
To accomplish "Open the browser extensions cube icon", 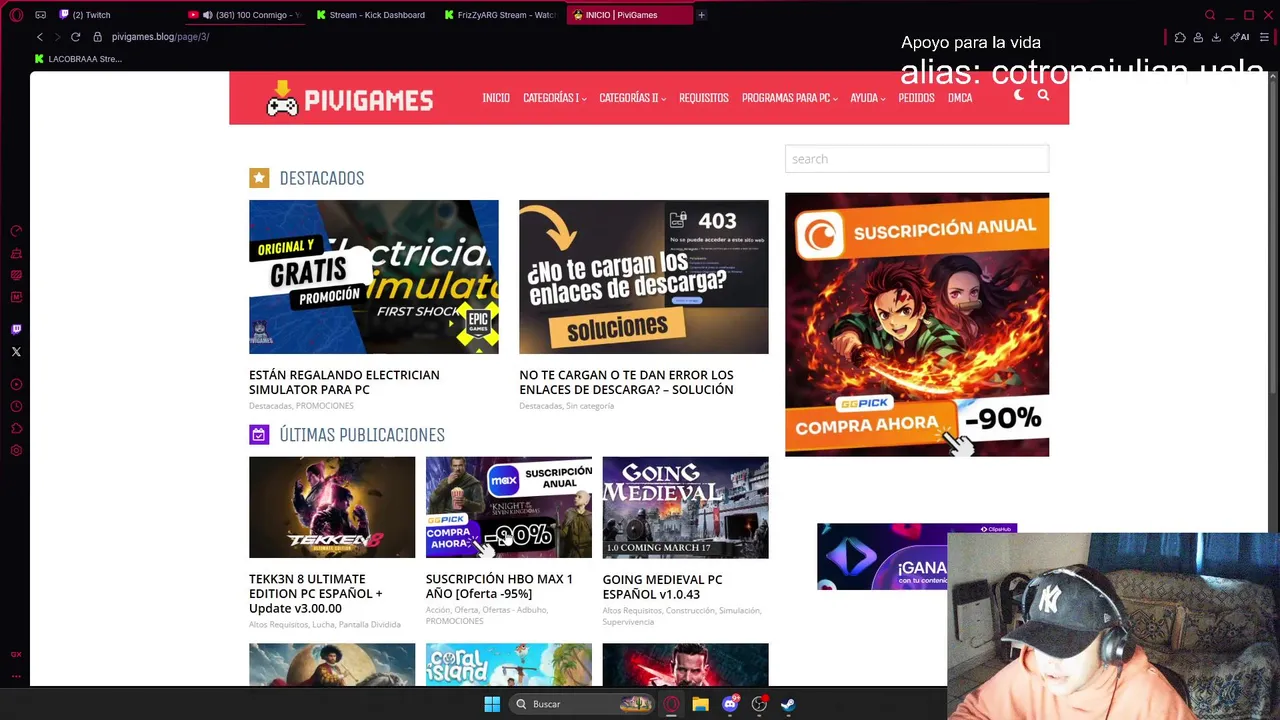I will click(x=1180, y=37).
